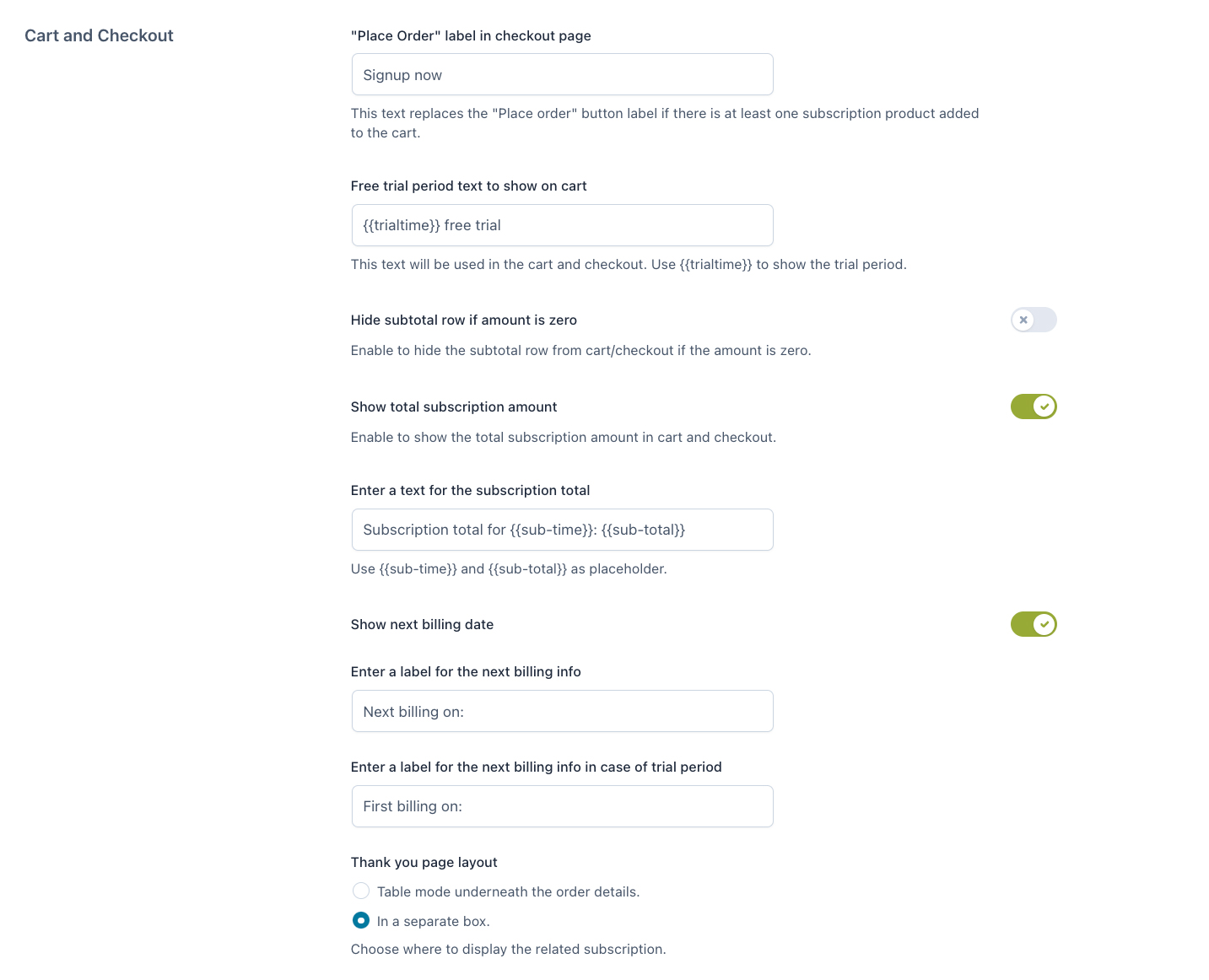
Task: Click the "Enter a text for the subscription total" label
Action: [x=470, y=491]
